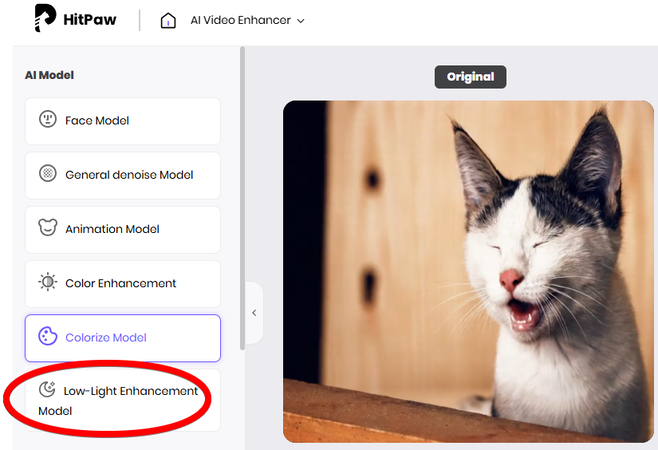
Task: Open the AI Video Enhancer dropdown
Action: [x=248, y=20]
